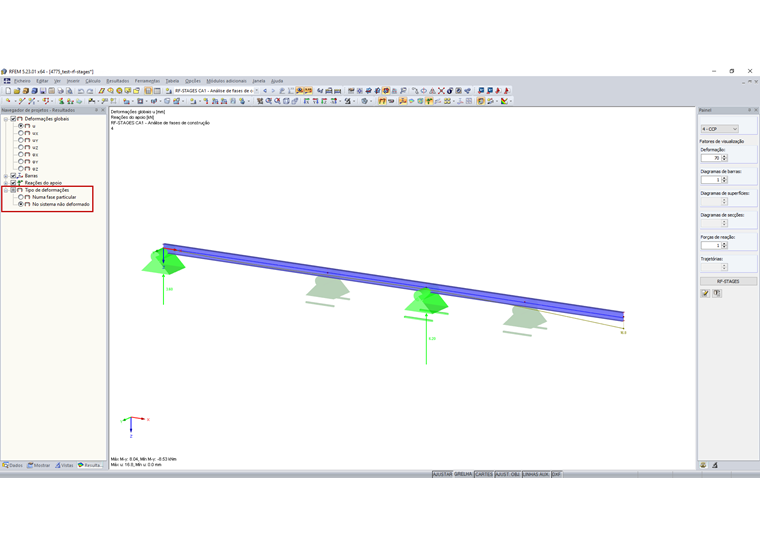Click the Save diskette icon
Image resolution: width=760 pixels, height=545 pixels.
tap(43, 91)
